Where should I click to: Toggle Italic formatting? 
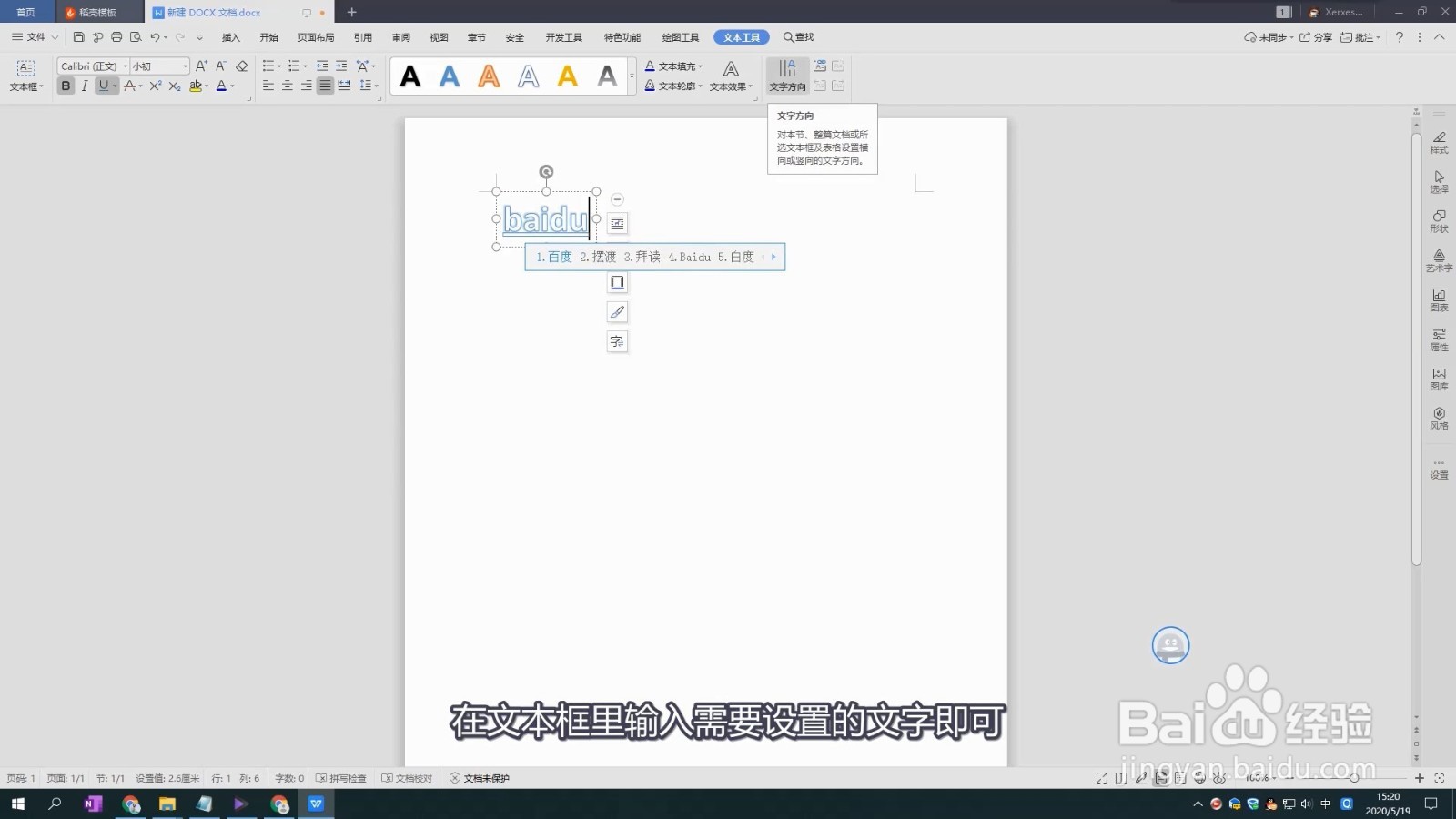pos(85,86)
